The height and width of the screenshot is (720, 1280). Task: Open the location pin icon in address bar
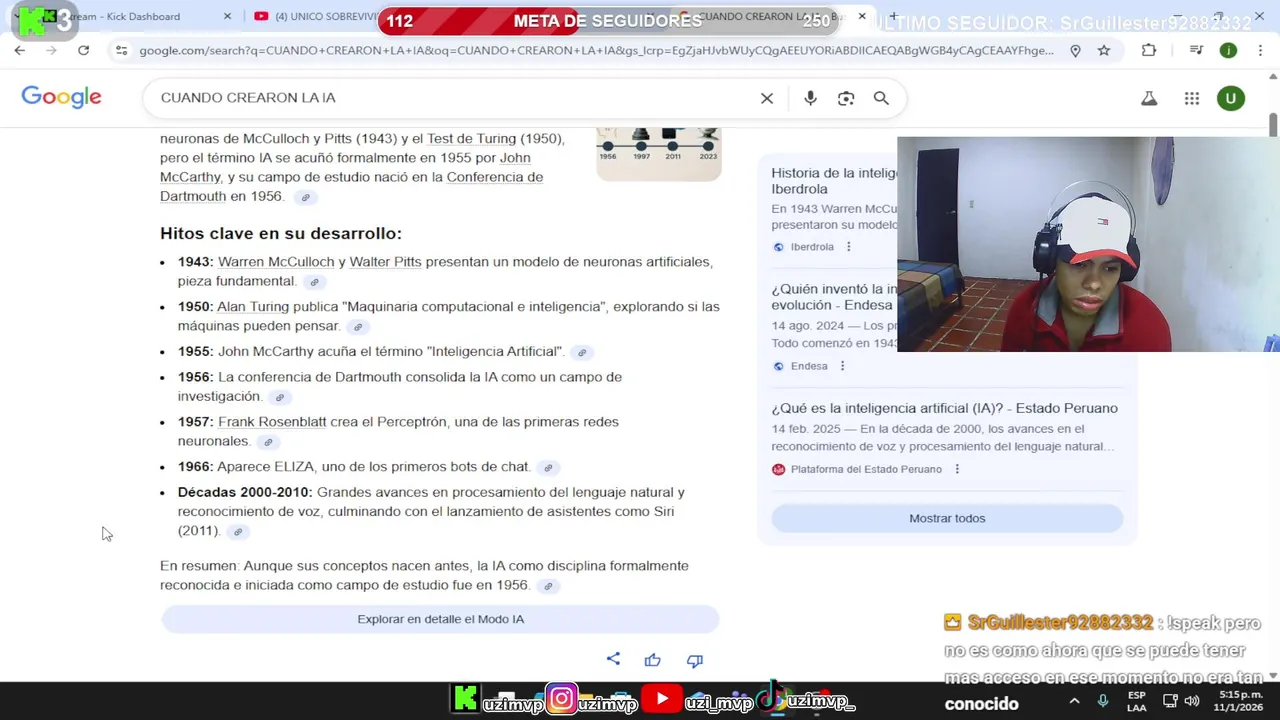click(x=1075, y=50)
